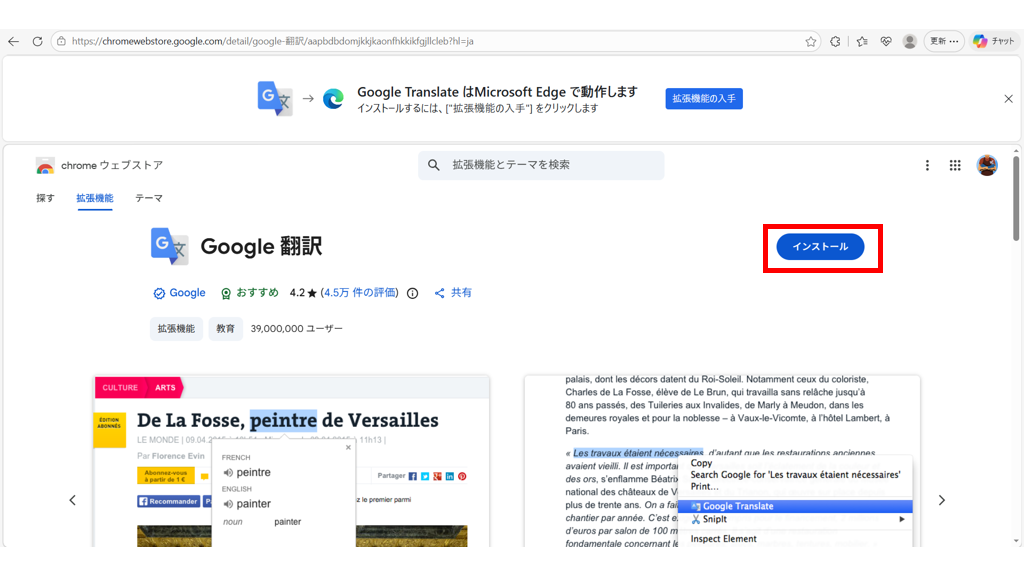Switch to the 探す tab
This screenshot has width=1024, height=576.
[45, 198]
